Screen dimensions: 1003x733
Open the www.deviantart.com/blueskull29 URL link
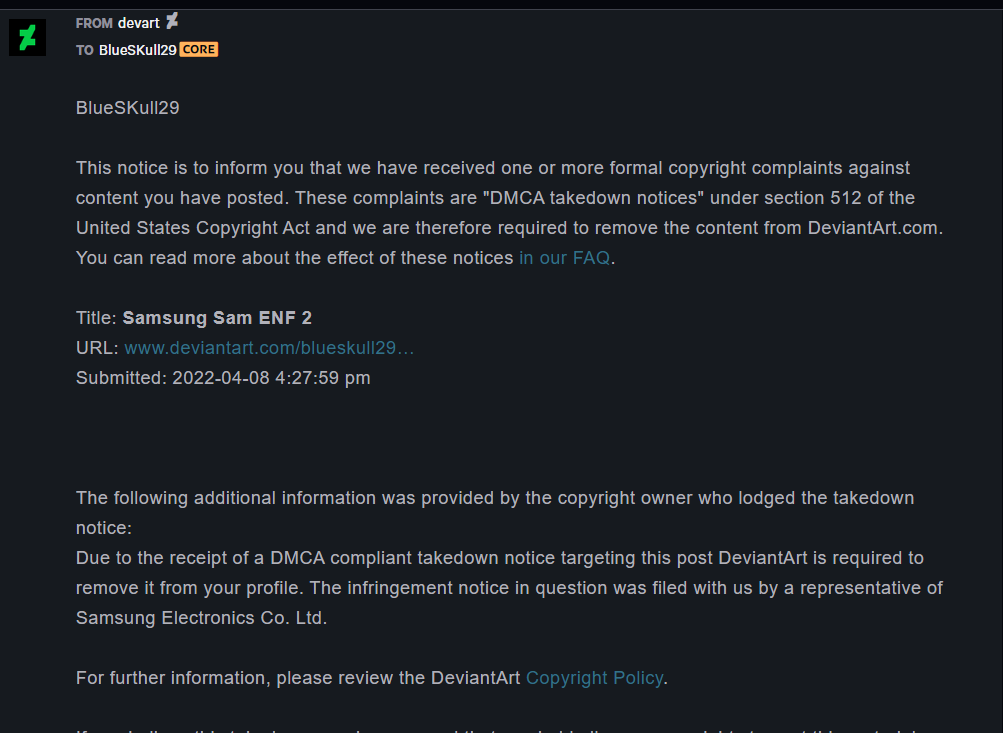coord(269,348)
